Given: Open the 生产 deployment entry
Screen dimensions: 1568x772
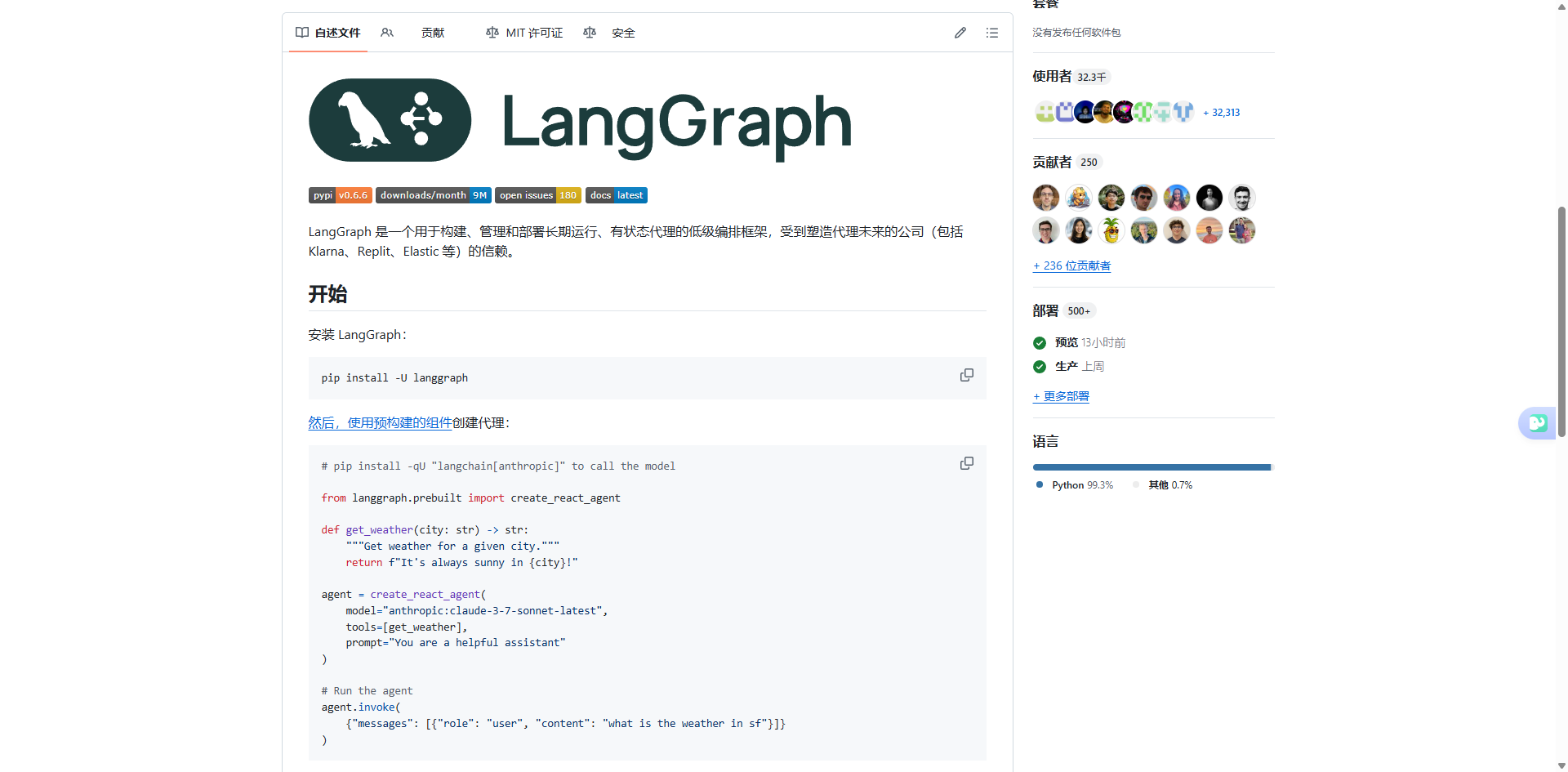Looking at the screenshot, I should [x=1067, y=367].
